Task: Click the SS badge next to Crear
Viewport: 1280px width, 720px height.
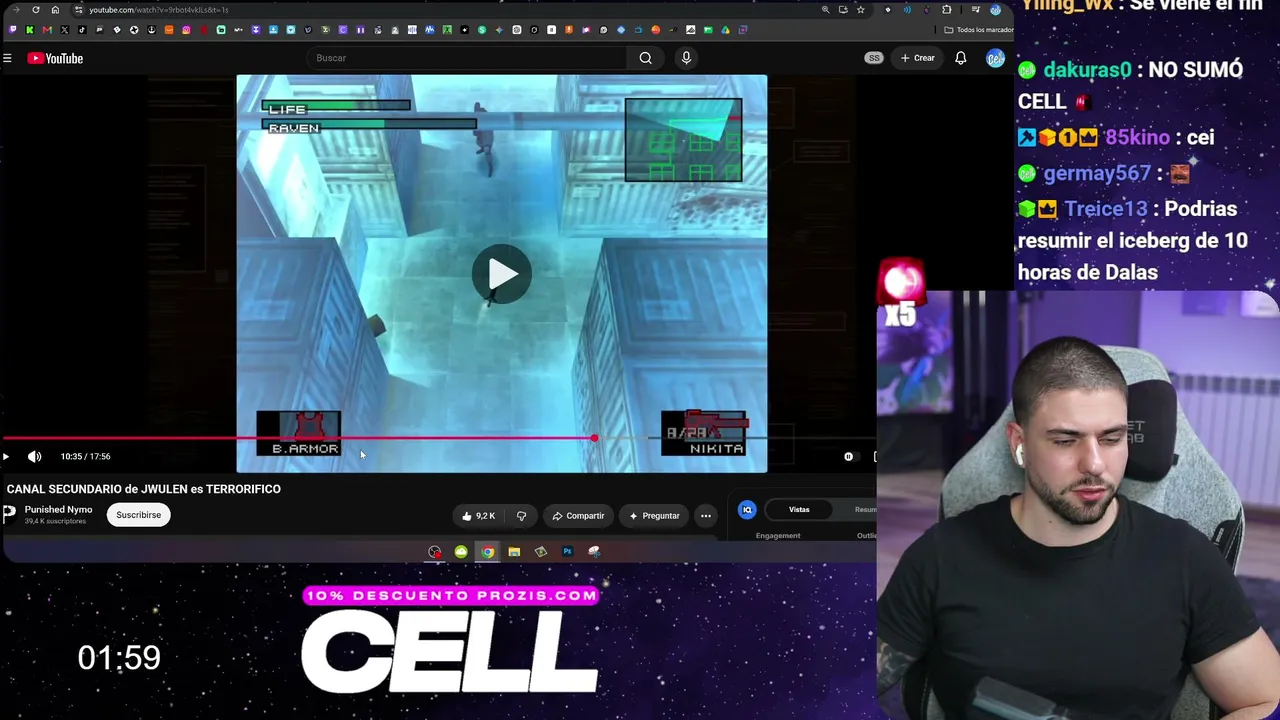Action: (x=874, y=58)
